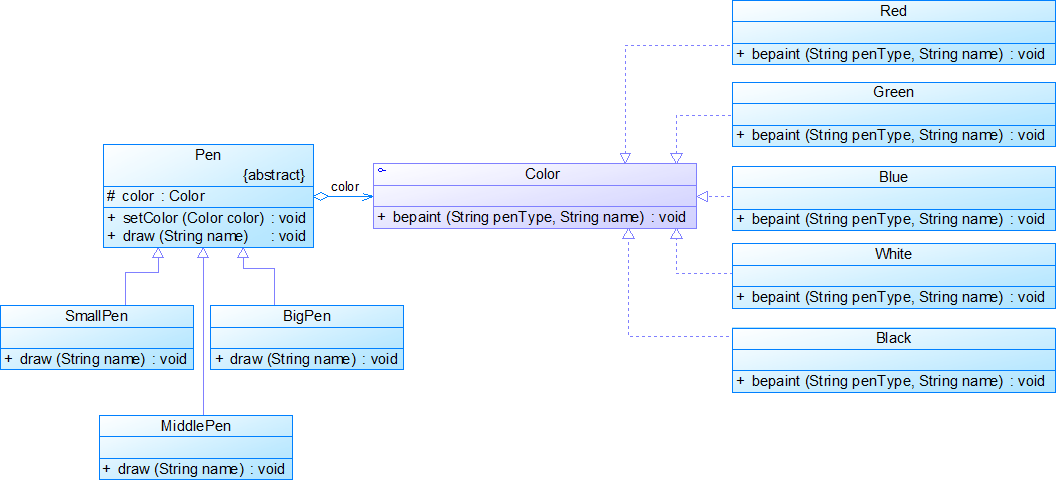Click the MiddlePen class title

click(x=196, y=426)
